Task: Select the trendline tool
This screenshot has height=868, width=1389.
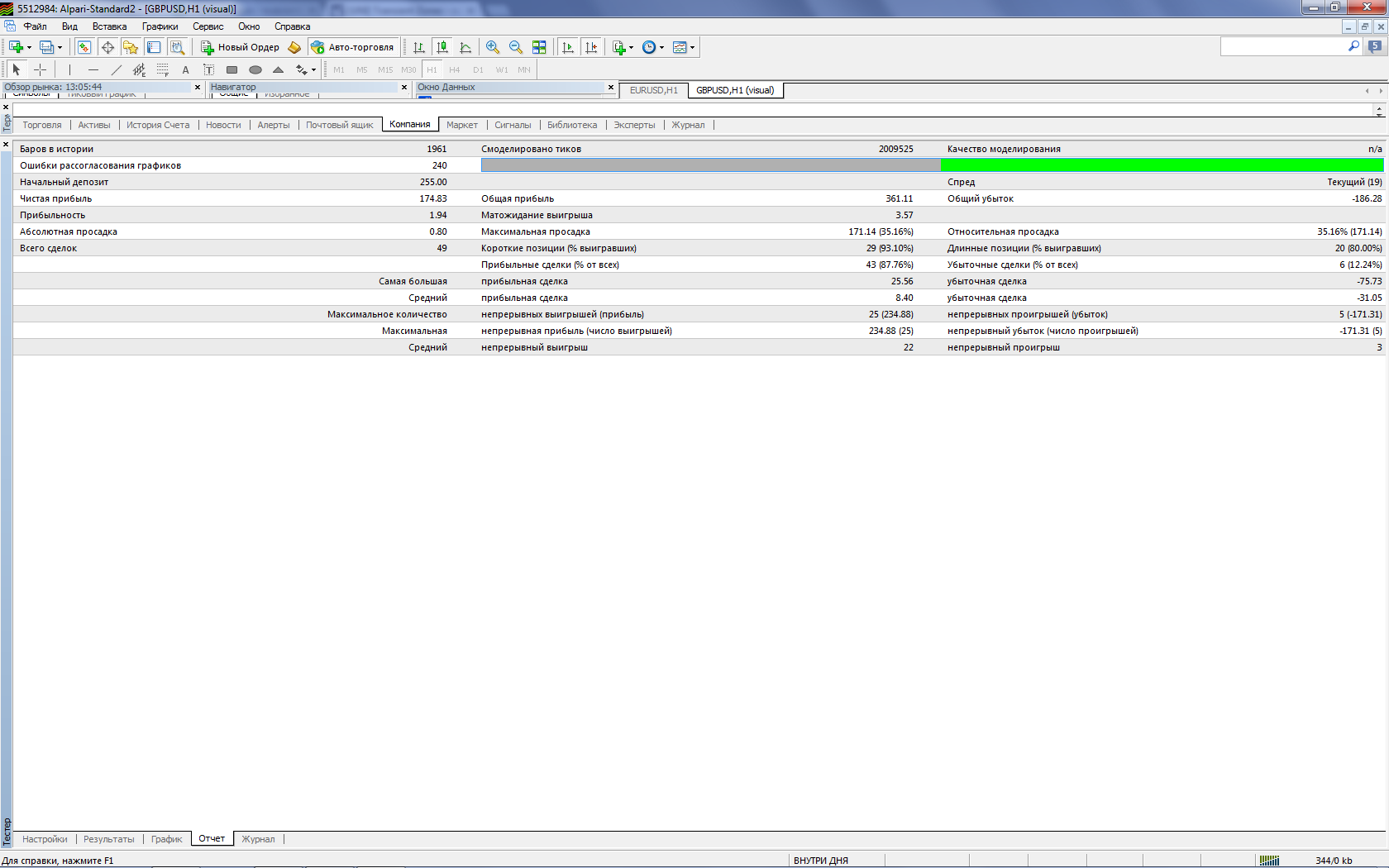Action: (x=117, y=69)
